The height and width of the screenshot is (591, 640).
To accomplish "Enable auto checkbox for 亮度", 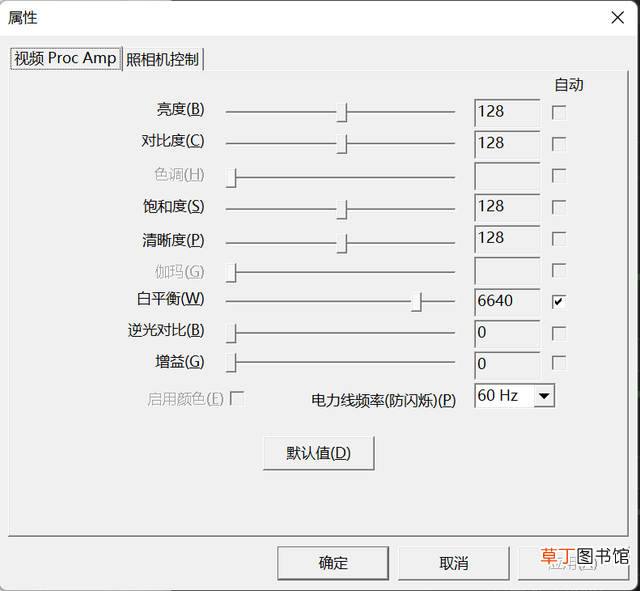I will point(559,113).
